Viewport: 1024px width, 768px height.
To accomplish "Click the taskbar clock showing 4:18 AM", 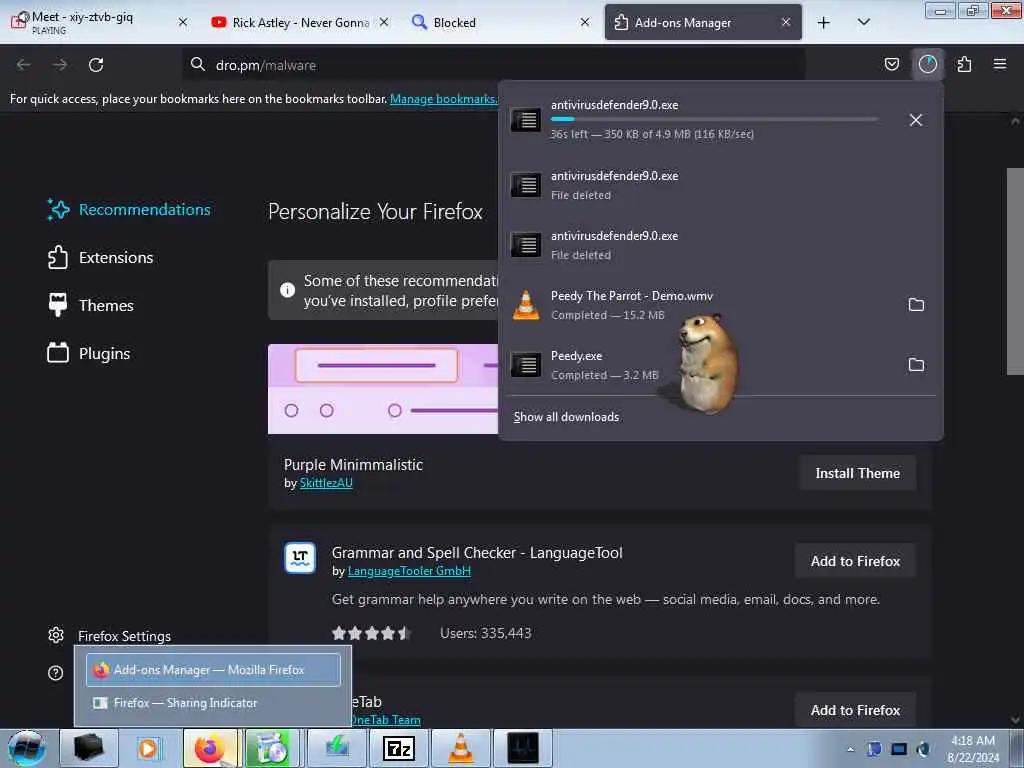I will [x=972, y=749].
